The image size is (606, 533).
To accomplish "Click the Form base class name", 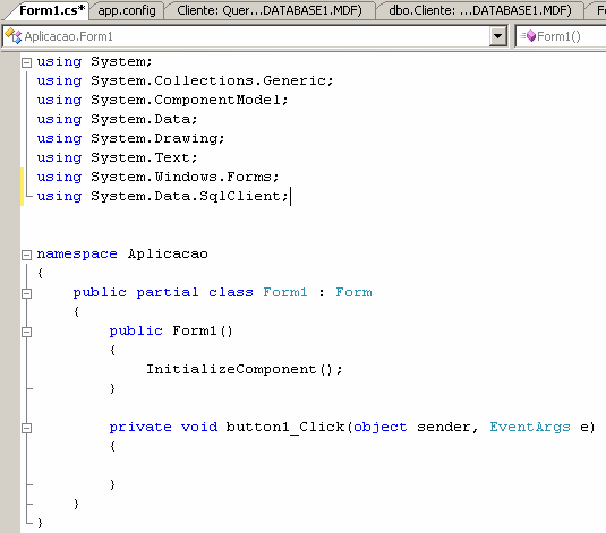I will click(x=353, y=293).
